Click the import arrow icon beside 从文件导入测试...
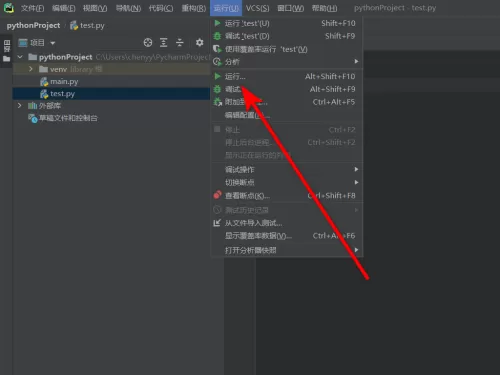The image size is (500, 375). click(217, 223)
